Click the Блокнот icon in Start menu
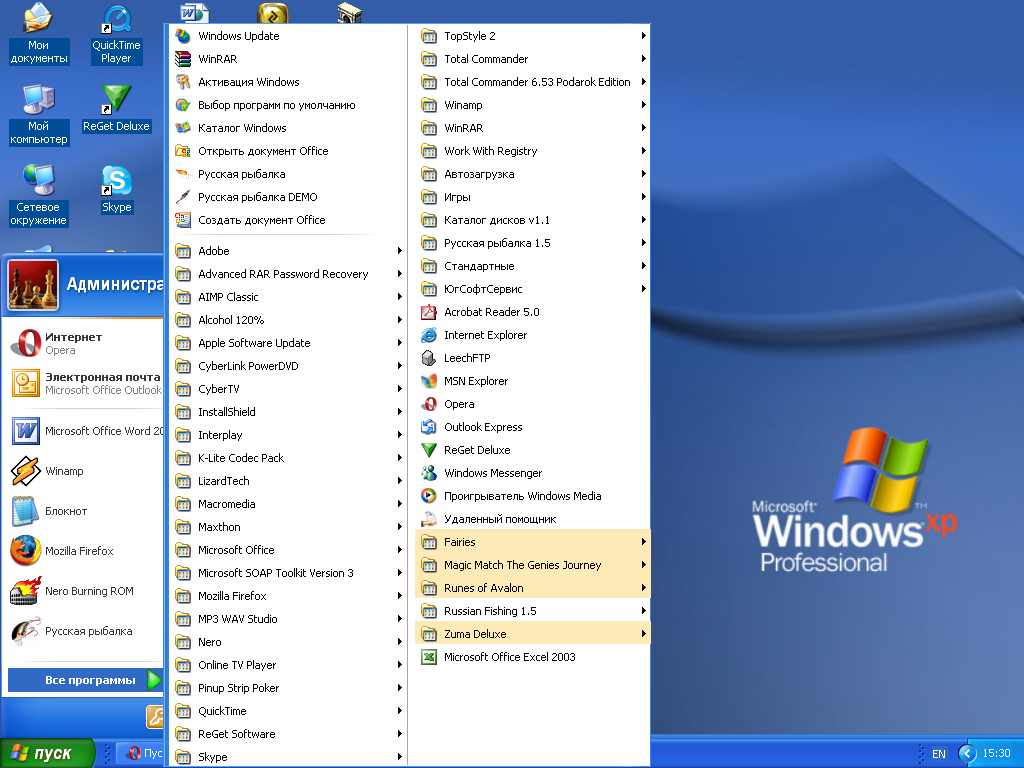The width and height of the screenshot is (1024, 768). [x=25, y=511]
